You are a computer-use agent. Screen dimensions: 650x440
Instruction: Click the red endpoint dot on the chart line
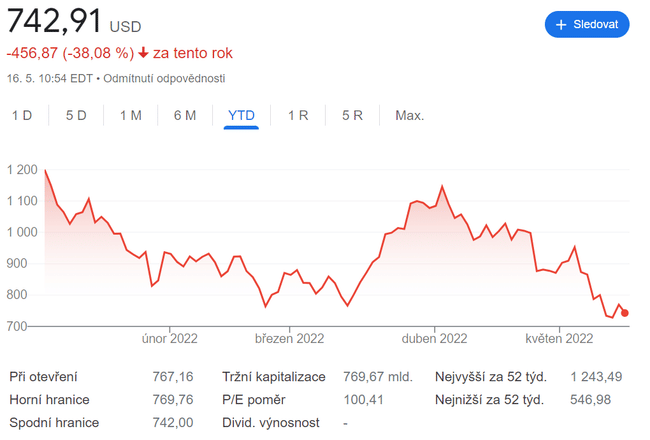[x=625, y=313]
